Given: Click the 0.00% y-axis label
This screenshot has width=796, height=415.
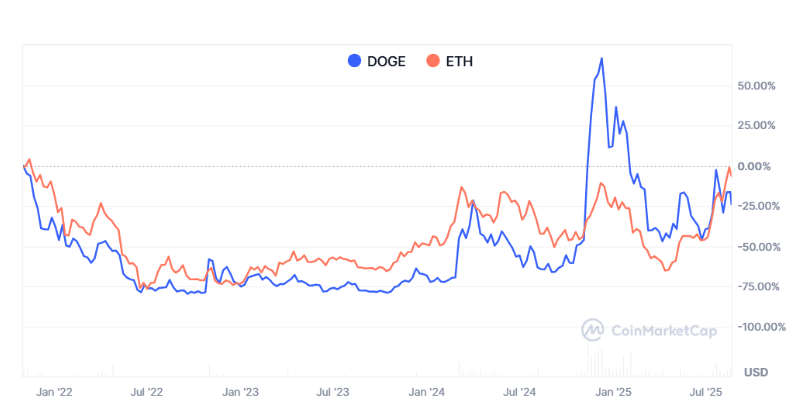Looking at the screenshot, I should [x=758, y=166].
